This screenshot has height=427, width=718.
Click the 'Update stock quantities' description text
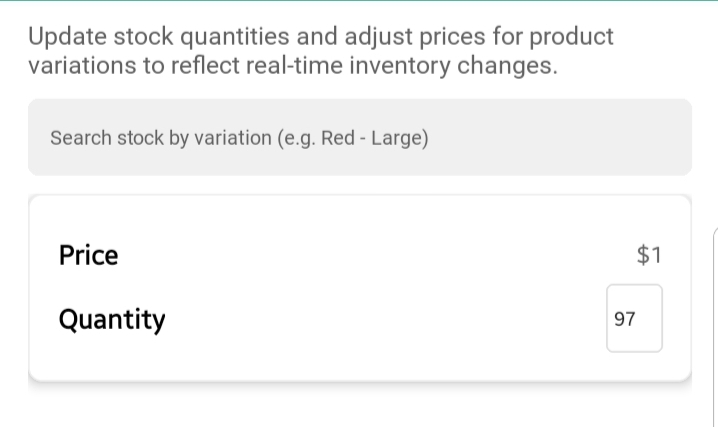point(320,37)
